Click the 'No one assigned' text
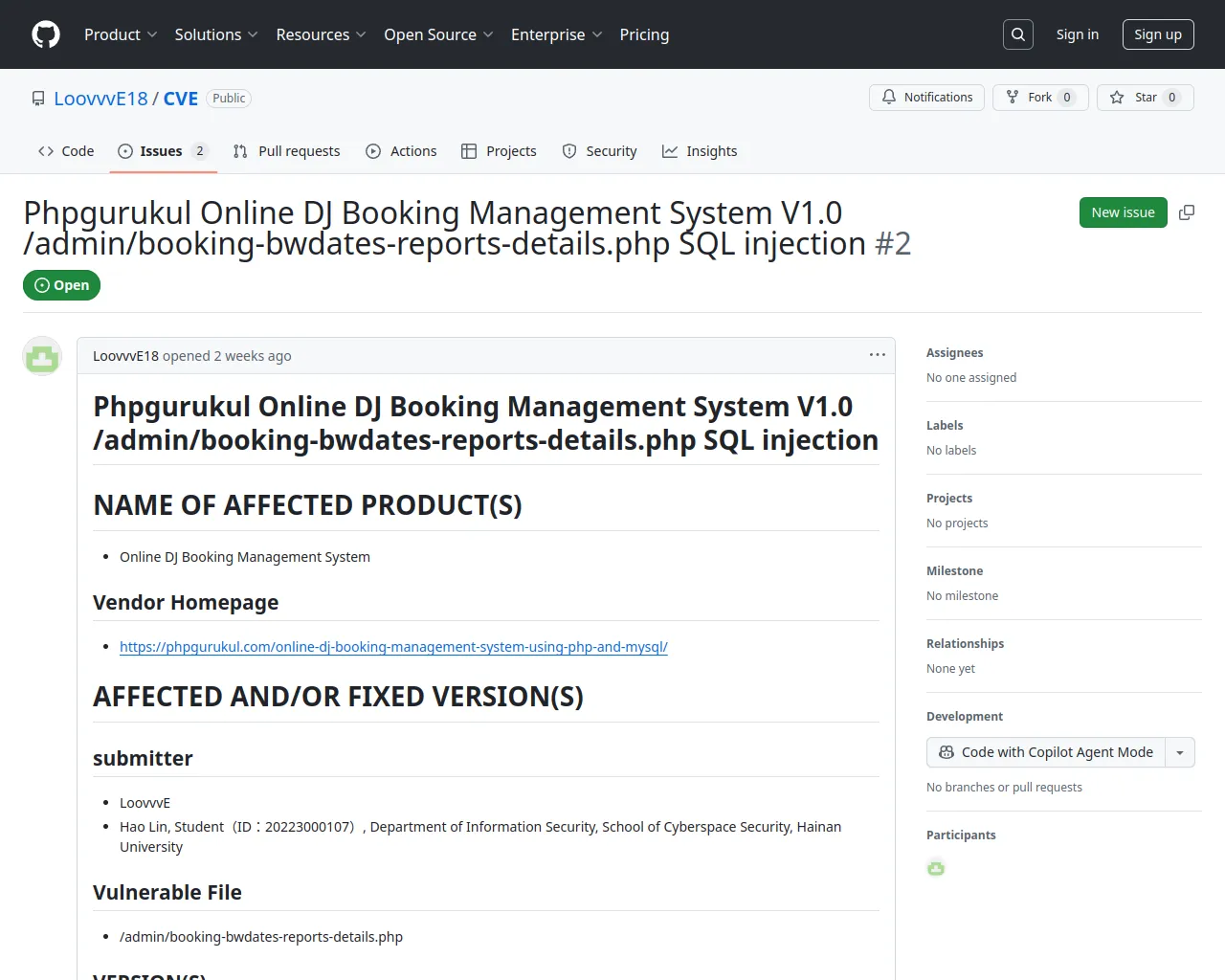The height and width of the screenshot is (980, 1225). [971, 378]
